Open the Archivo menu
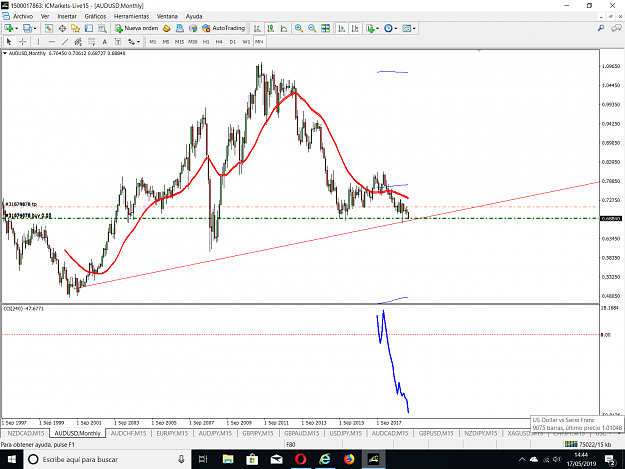625x469 pixels. point(23,16)
